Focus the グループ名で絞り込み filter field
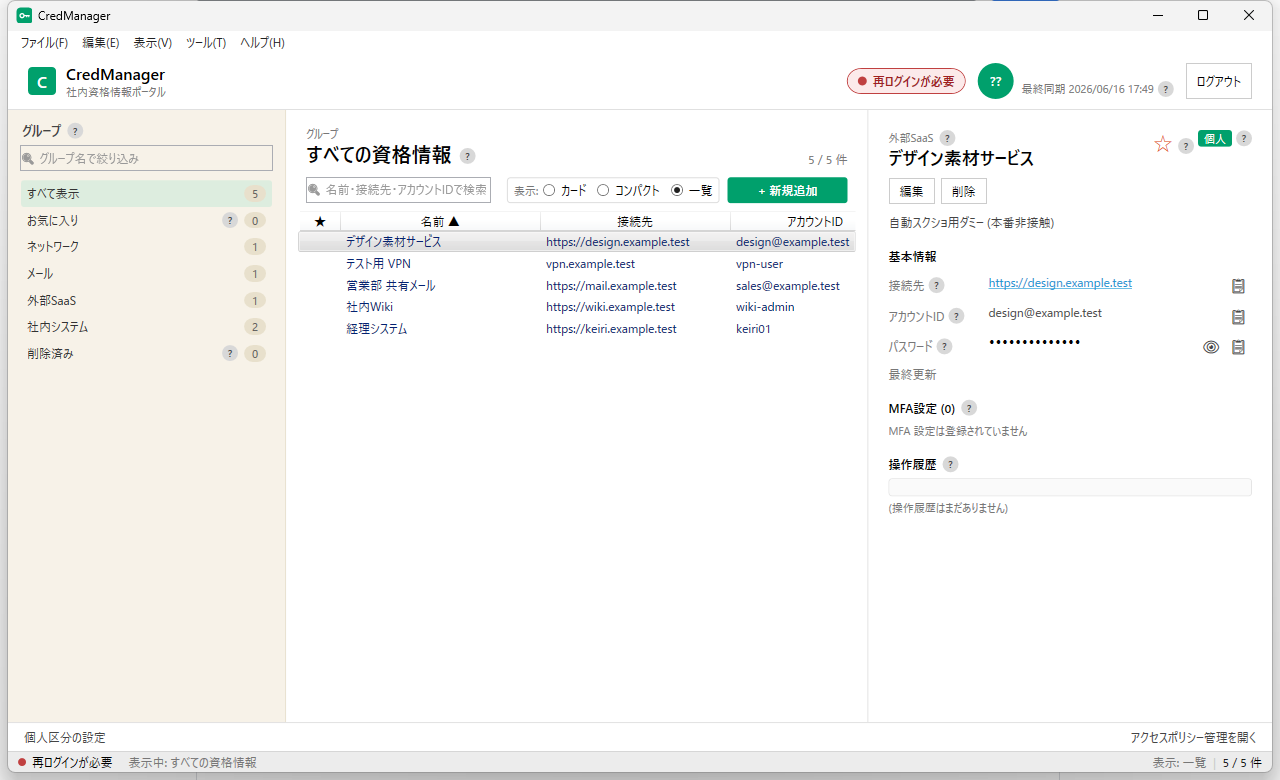1280x780 pixels. tap(146, 158)
